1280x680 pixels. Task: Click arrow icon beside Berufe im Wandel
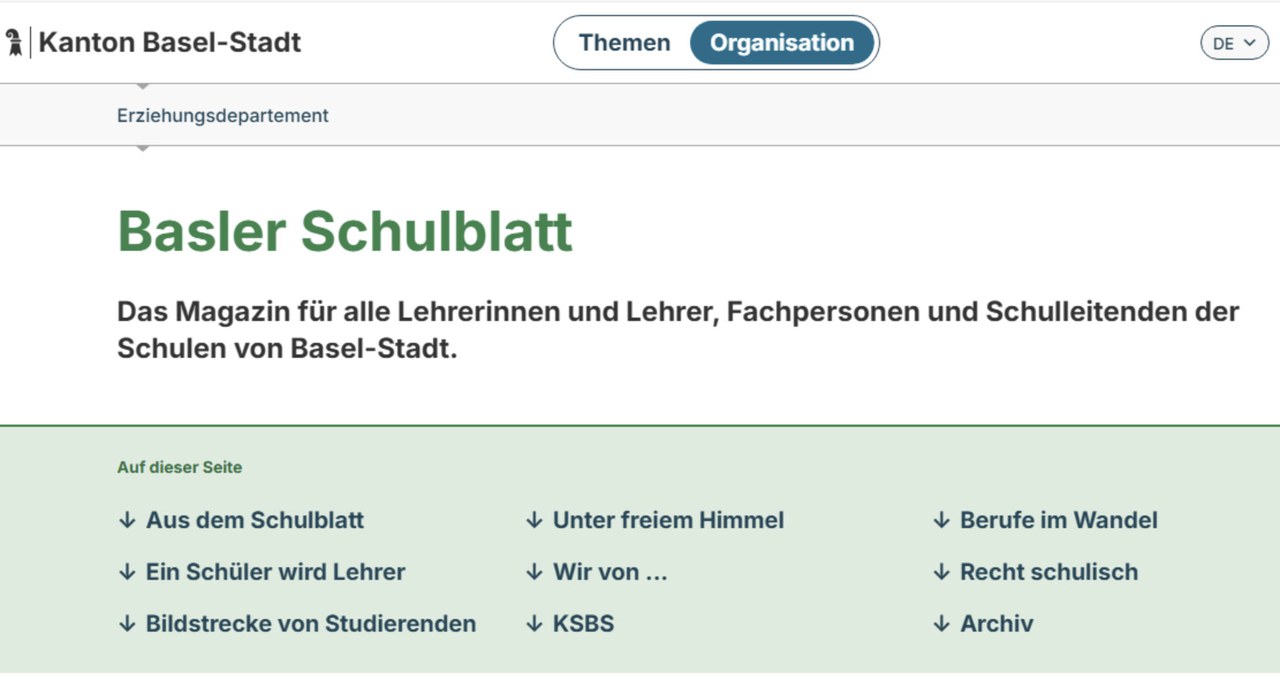[x=941, y=520]
